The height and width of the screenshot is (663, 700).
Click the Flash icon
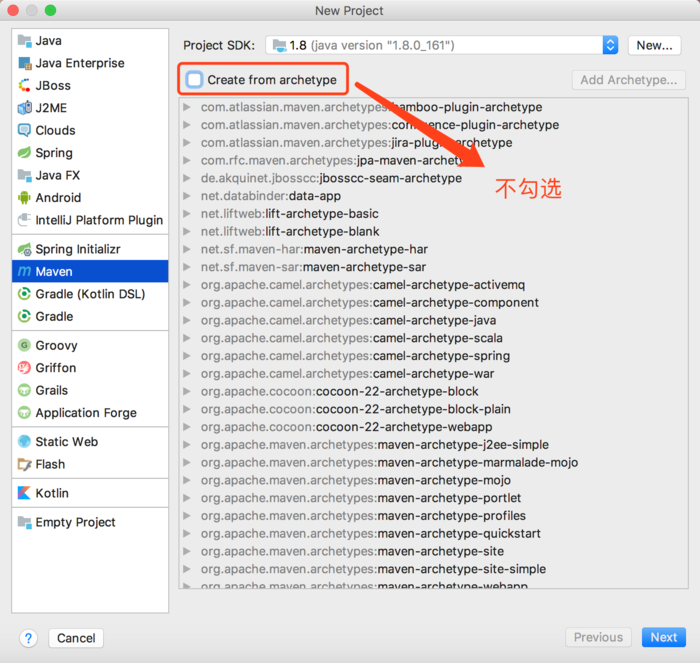(25, 464)
